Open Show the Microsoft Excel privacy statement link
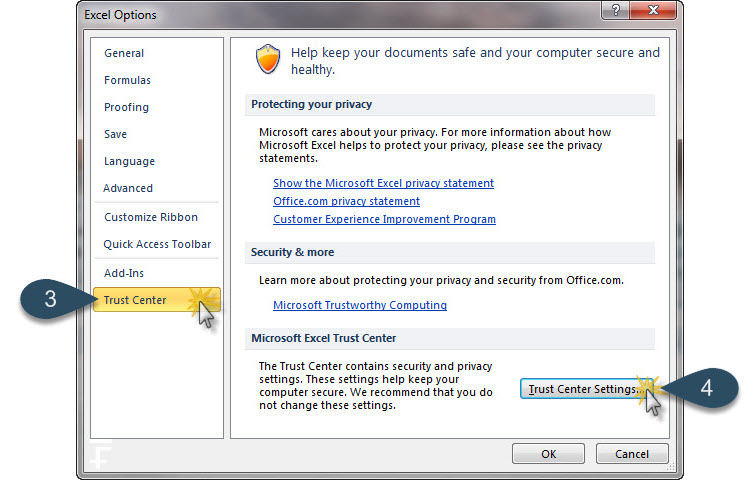755x480 pixels. [383, 183]
